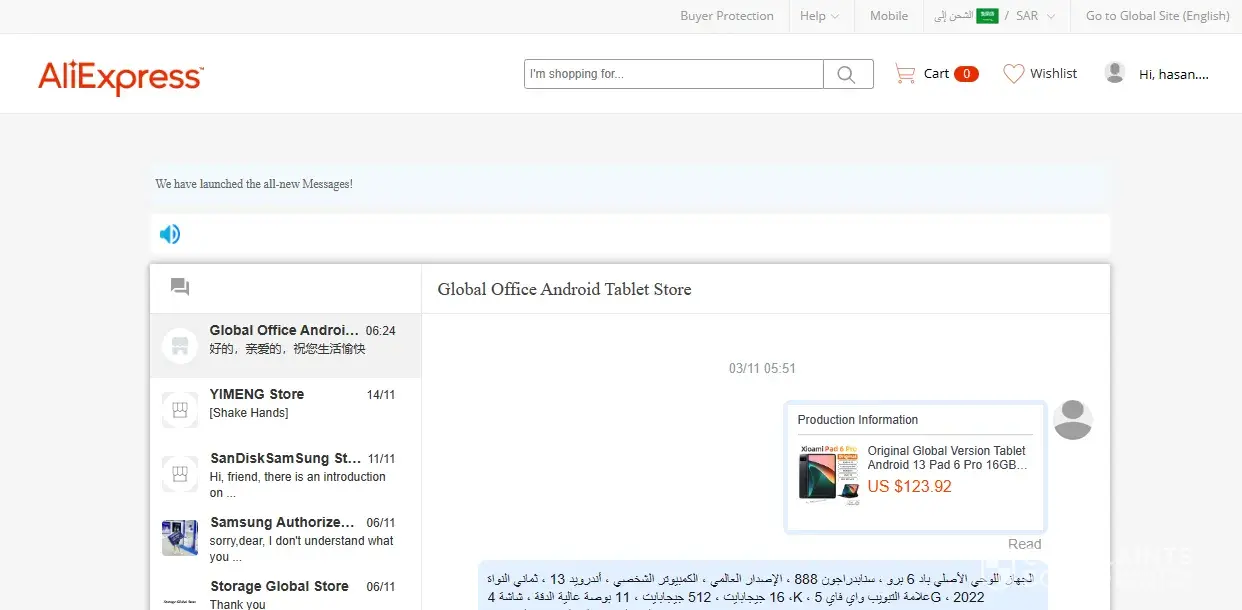The image size is (1242, 610).
Task: Click the chat bubbles icon in sidebar
Action: tap(180, 288)
